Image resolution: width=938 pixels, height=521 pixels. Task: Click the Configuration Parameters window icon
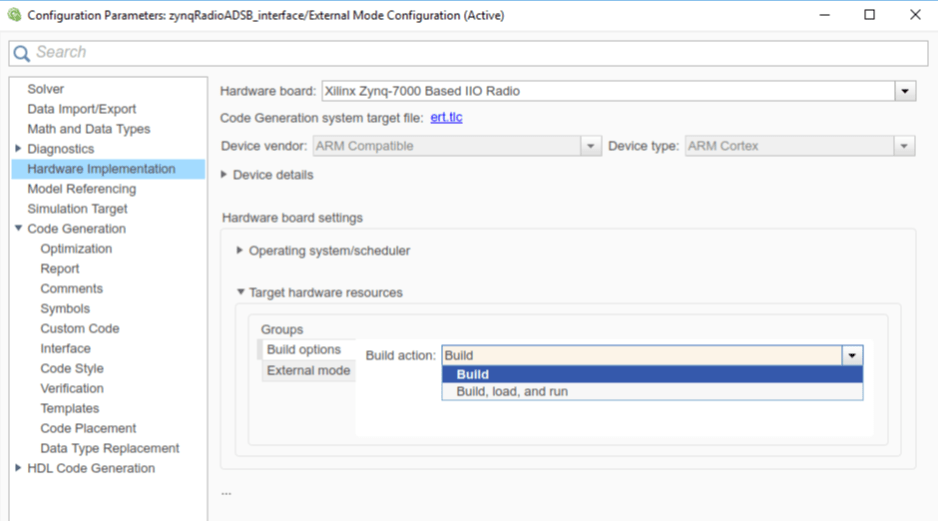(x=14, y=15)
